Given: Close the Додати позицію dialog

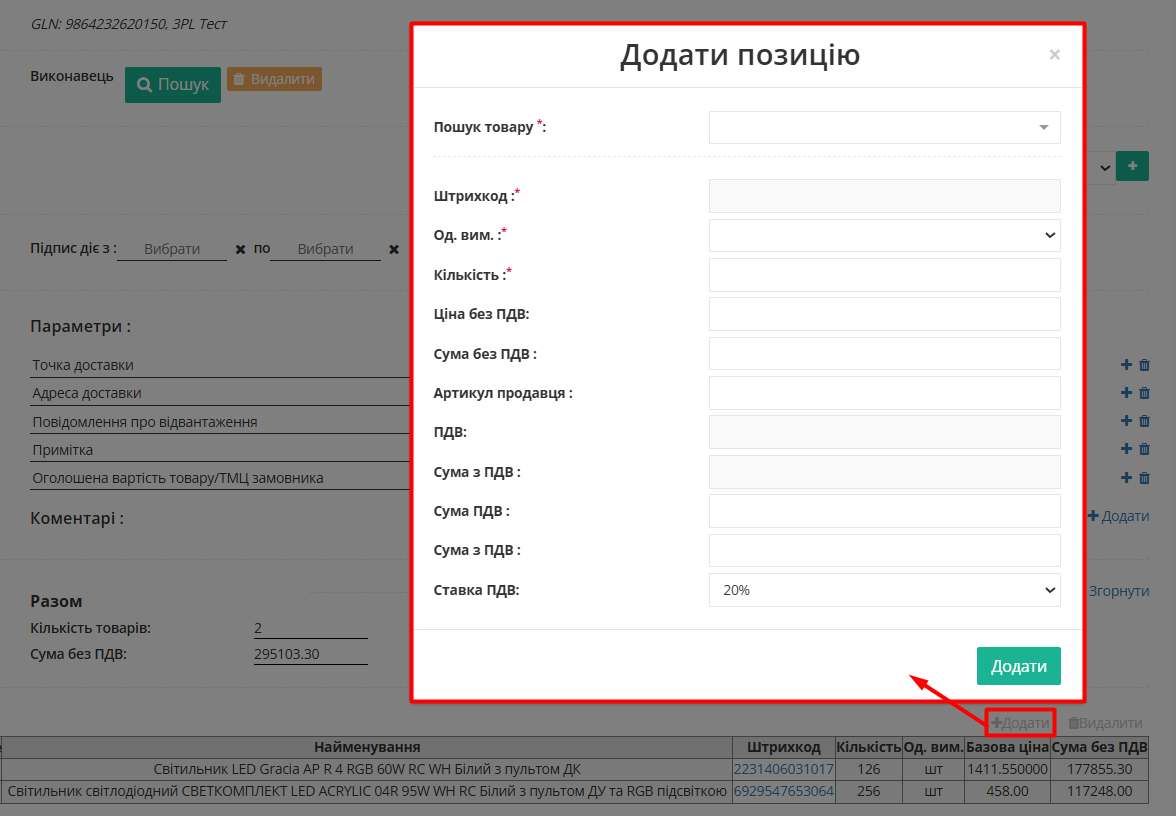Looking at the screenshot, I should pyautogui.click(x=1054, y=55).
